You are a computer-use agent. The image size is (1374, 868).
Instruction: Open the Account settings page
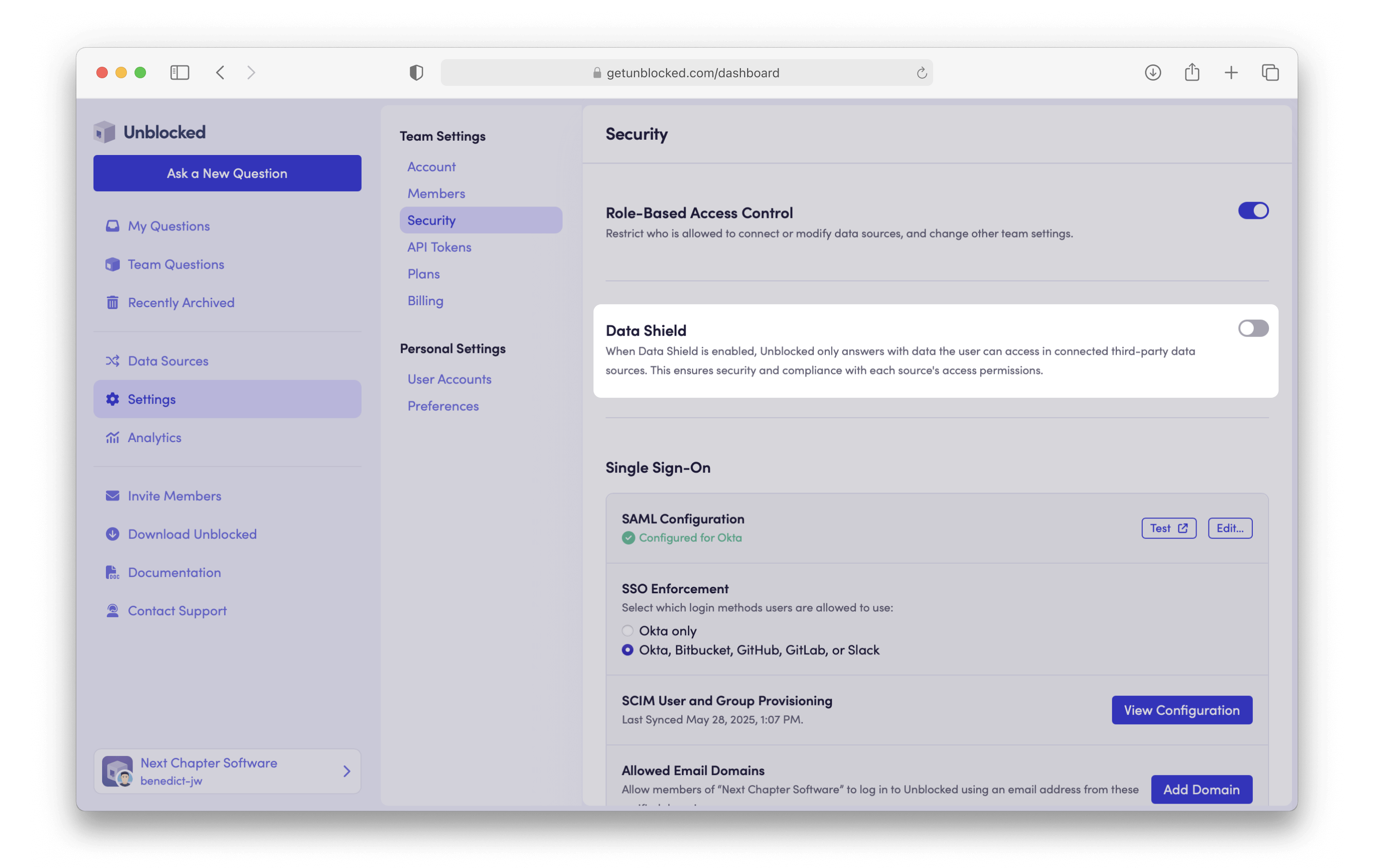point(431,166)
